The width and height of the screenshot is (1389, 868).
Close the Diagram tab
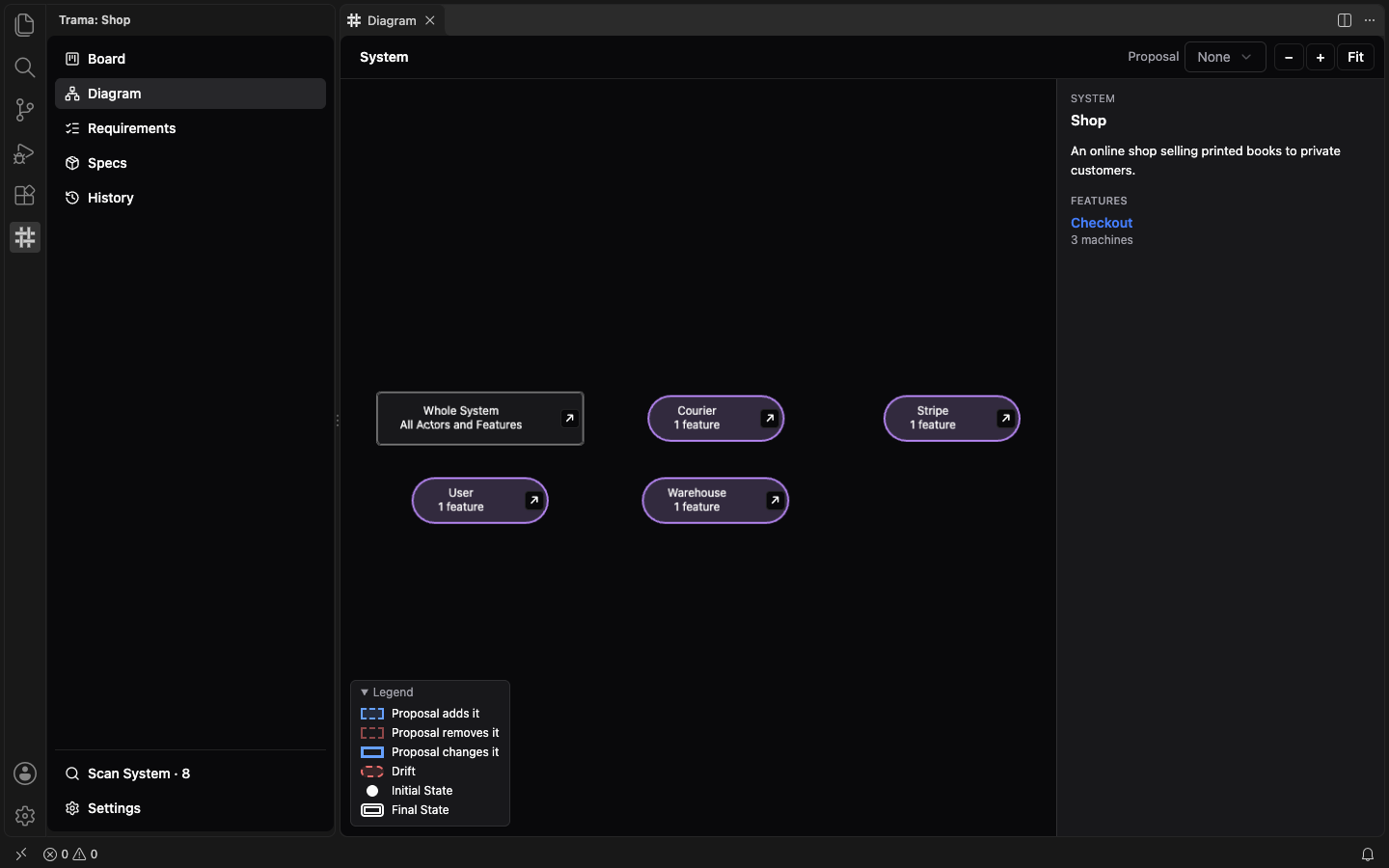click(x=430, y=20)
